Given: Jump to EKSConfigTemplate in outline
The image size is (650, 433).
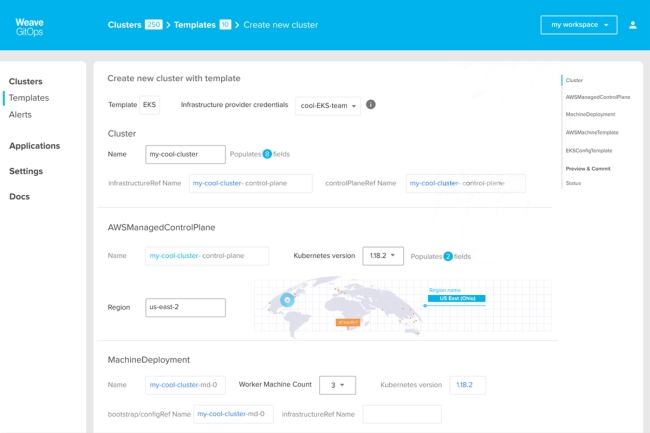Looking at the screenshot, I should pos(589,151).
